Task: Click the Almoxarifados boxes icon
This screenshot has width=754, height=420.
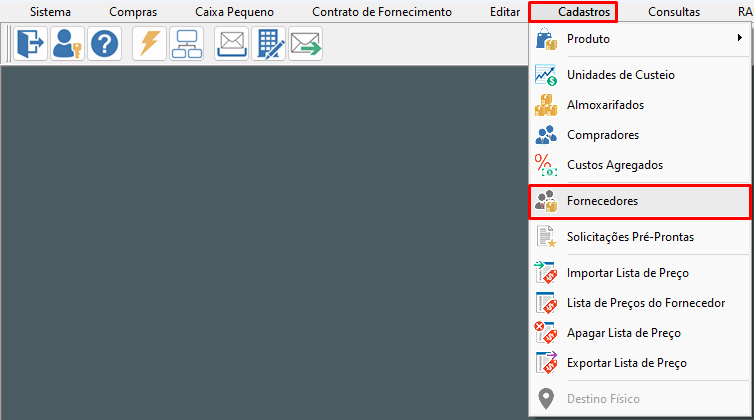Action: point(546,105)
